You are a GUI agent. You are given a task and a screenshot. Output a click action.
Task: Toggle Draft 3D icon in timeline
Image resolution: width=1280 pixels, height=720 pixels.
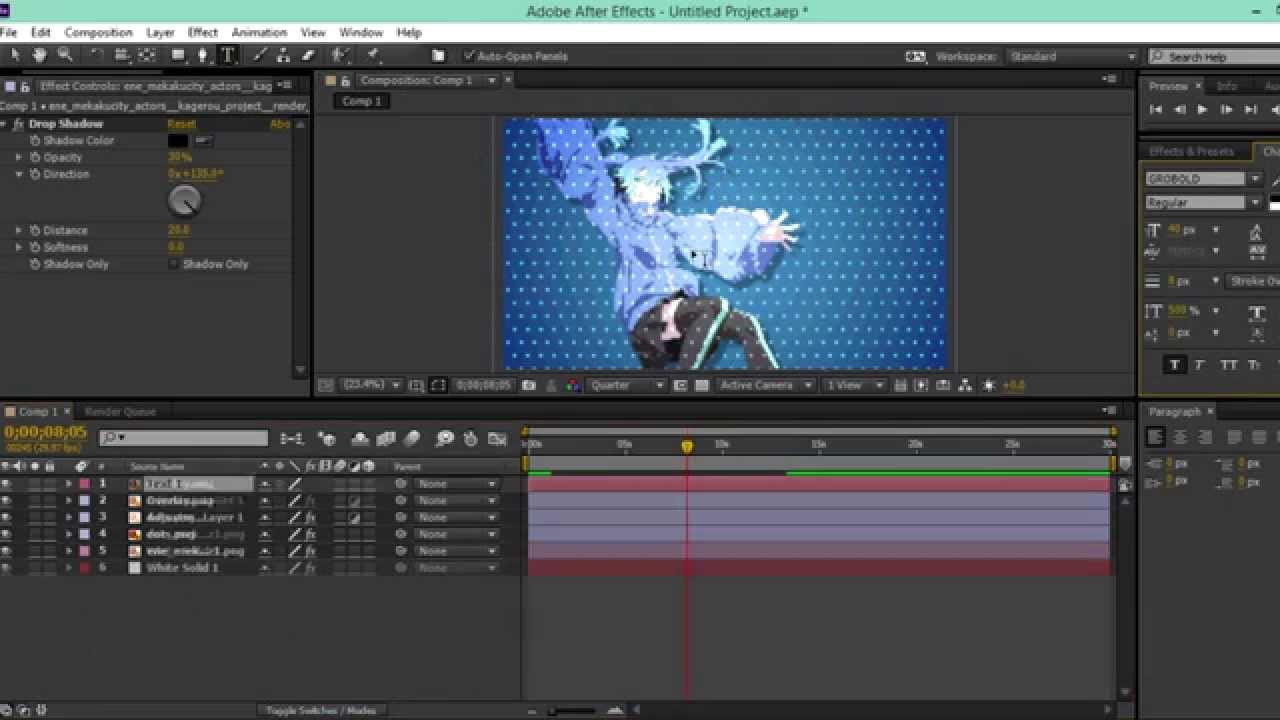click(326, 438)
